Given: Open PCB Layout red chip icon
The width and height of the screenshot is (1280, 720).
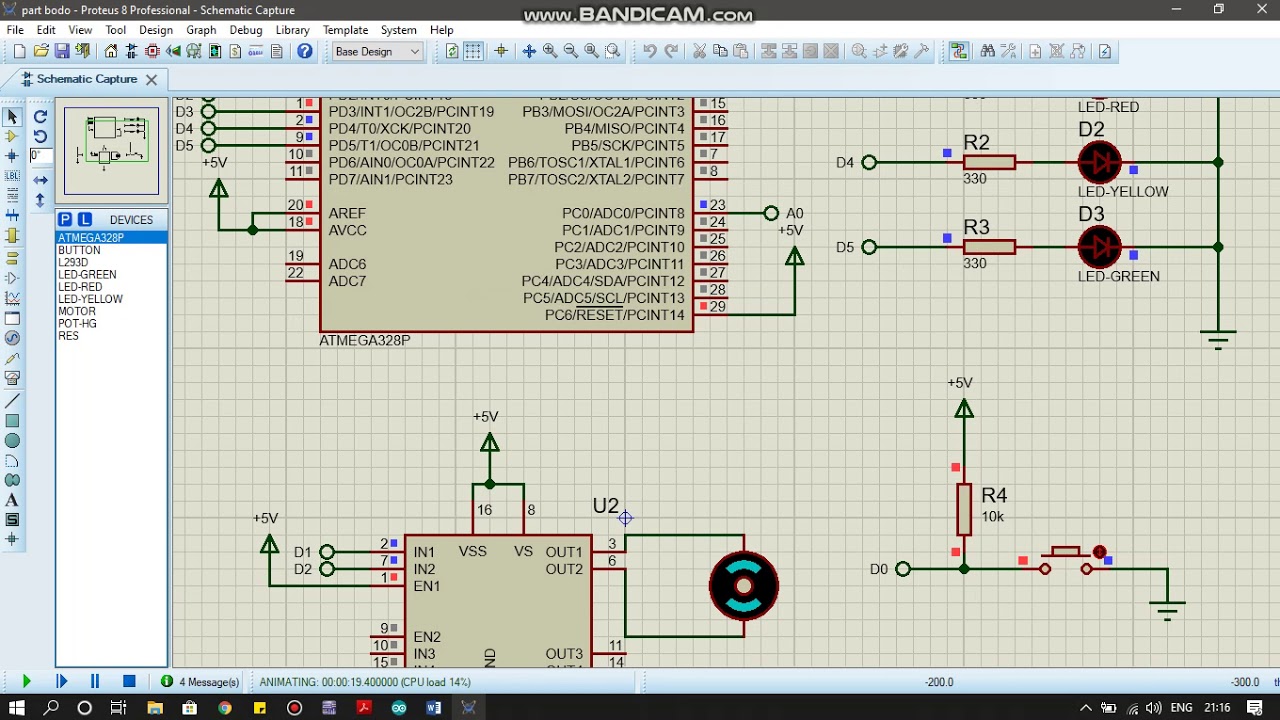Looking at the screenshot, I should point(153,51).
